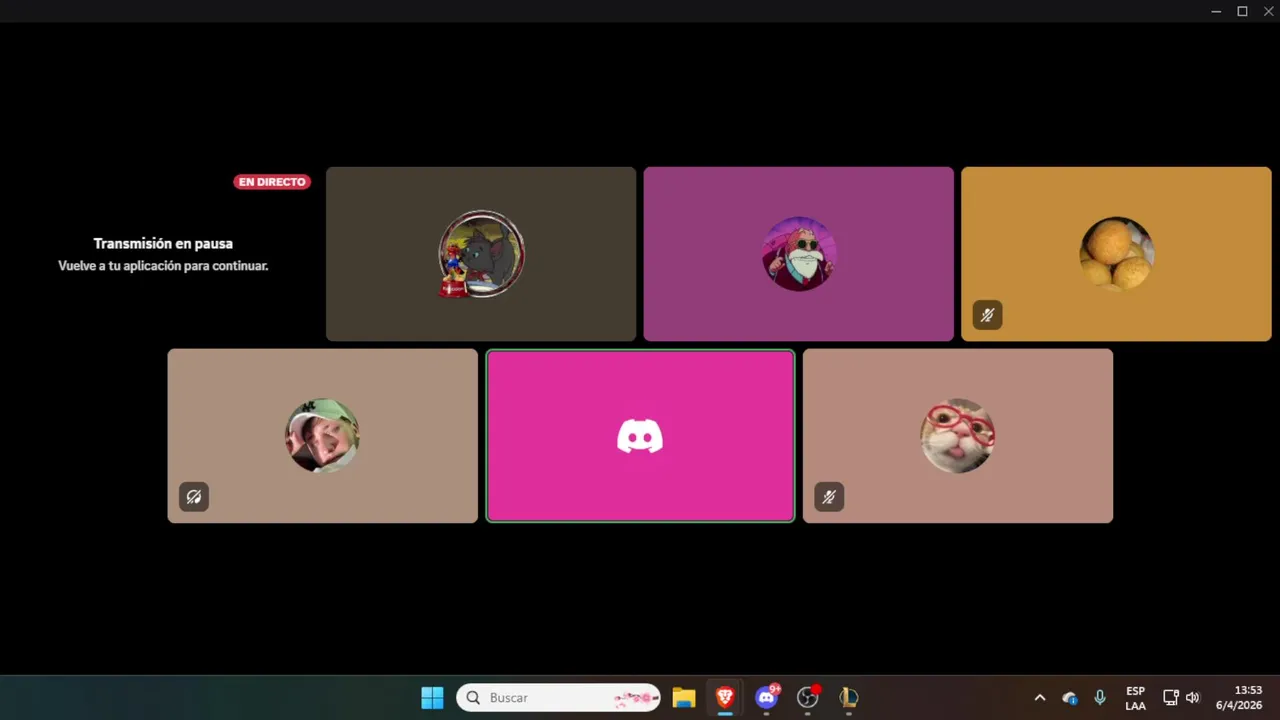Click the microphone tray icon
The width and height of the screenshot is (1280, 720).
pyautogui.click(x=1100, y=698)
